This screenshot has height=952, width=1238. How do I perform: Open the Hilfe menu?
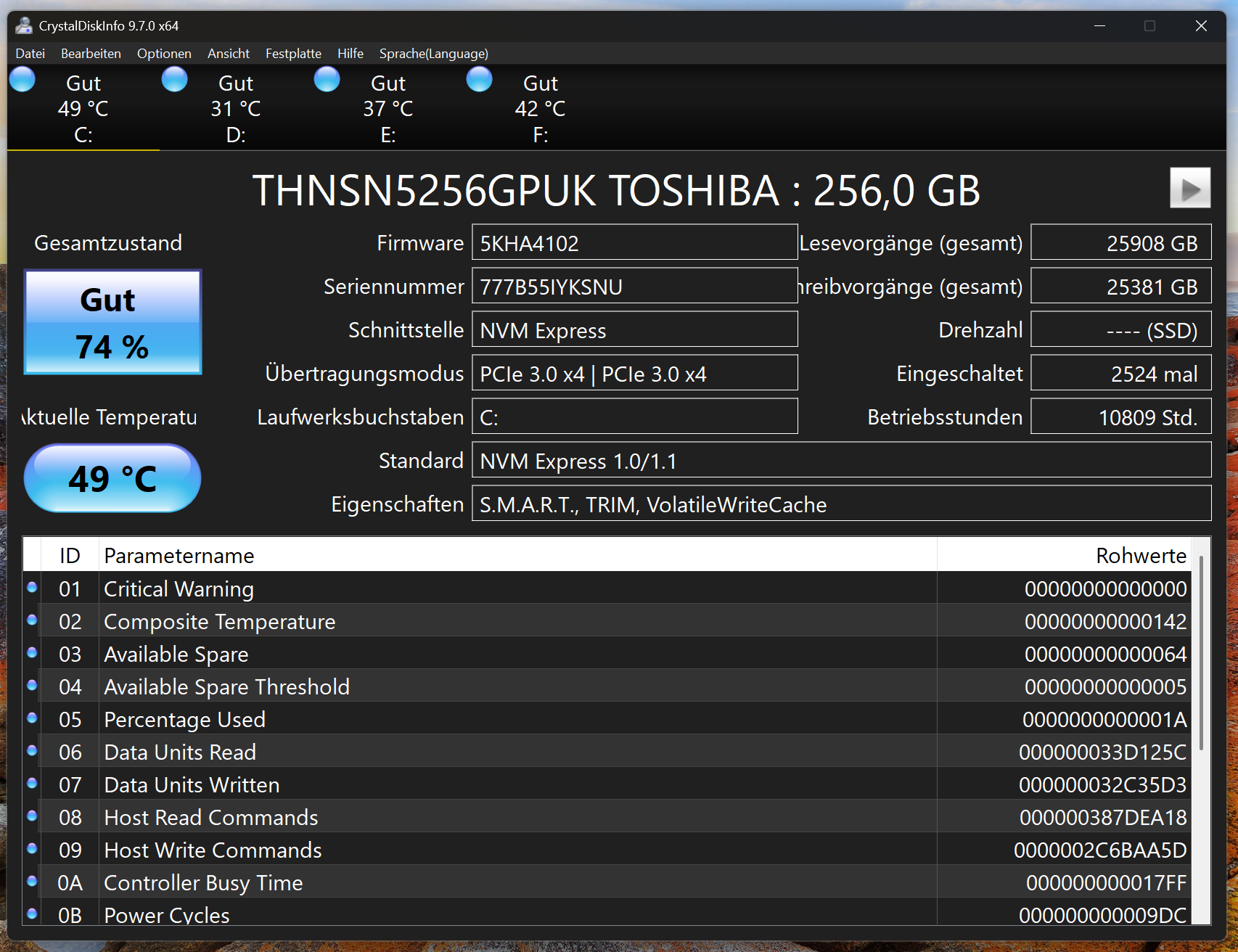click(351, 54)
